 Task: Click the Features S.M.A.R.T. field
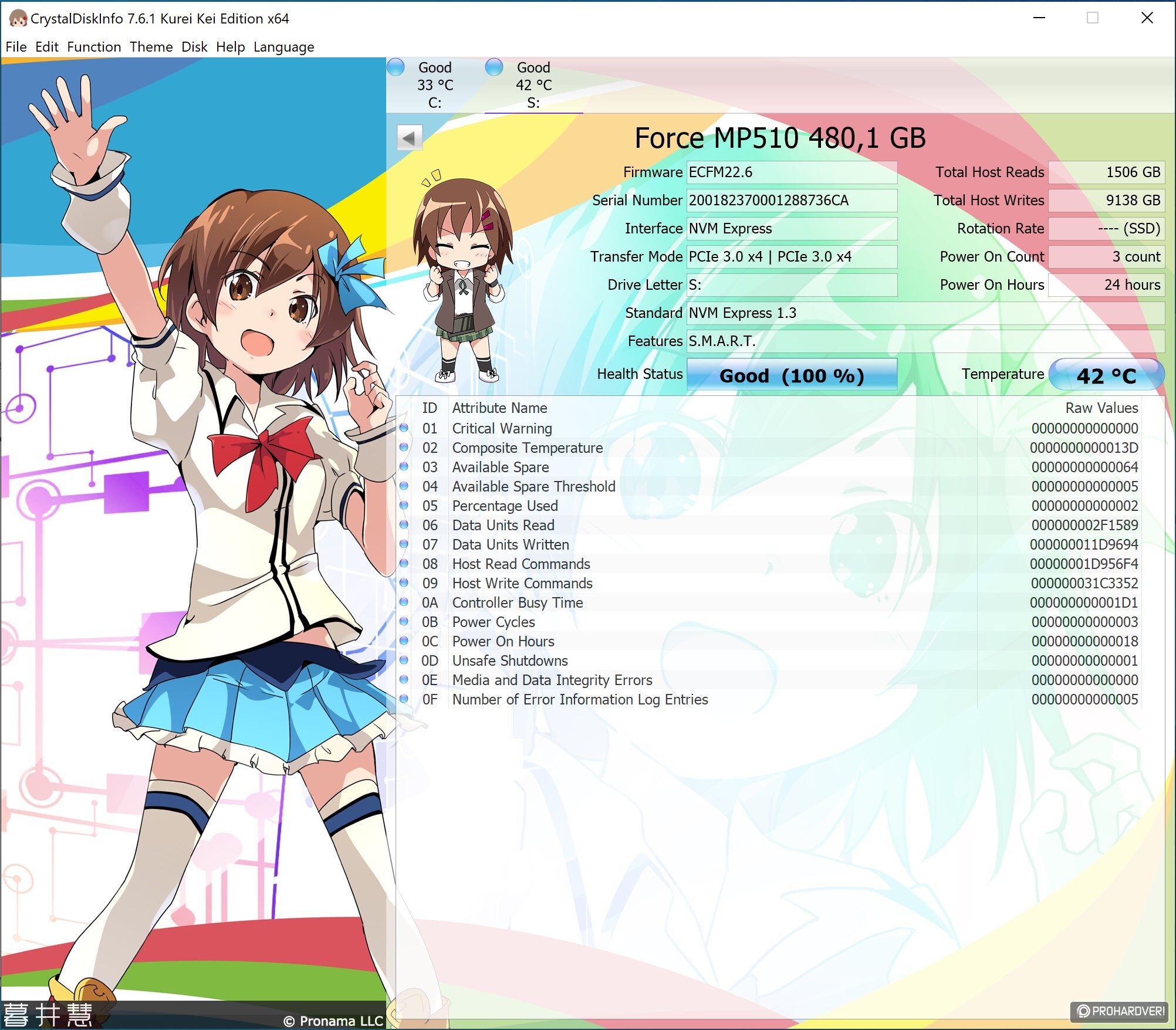[x=926, y=341]
